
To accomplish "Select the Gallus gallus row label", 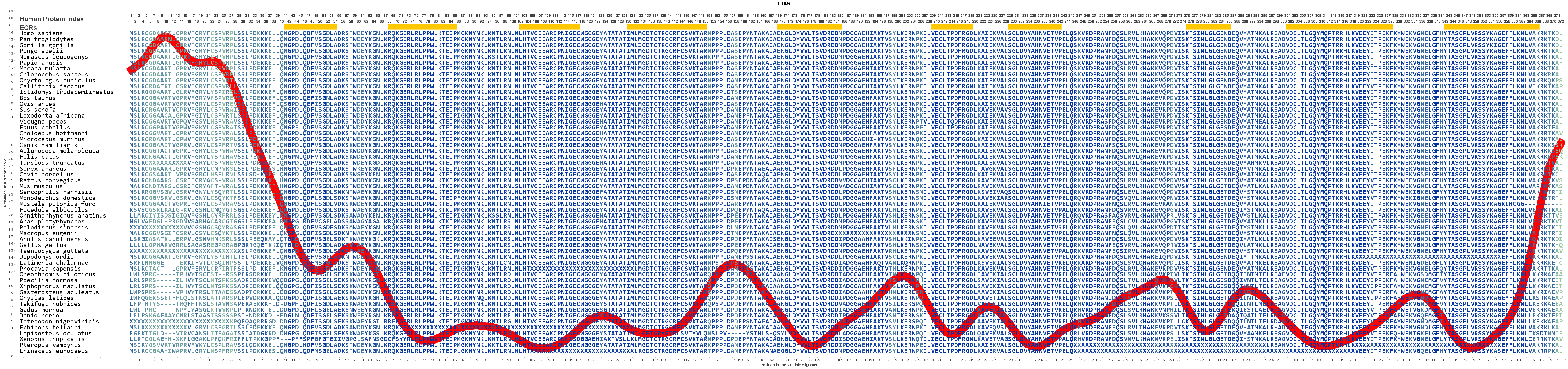I will (x=43, y=245).
